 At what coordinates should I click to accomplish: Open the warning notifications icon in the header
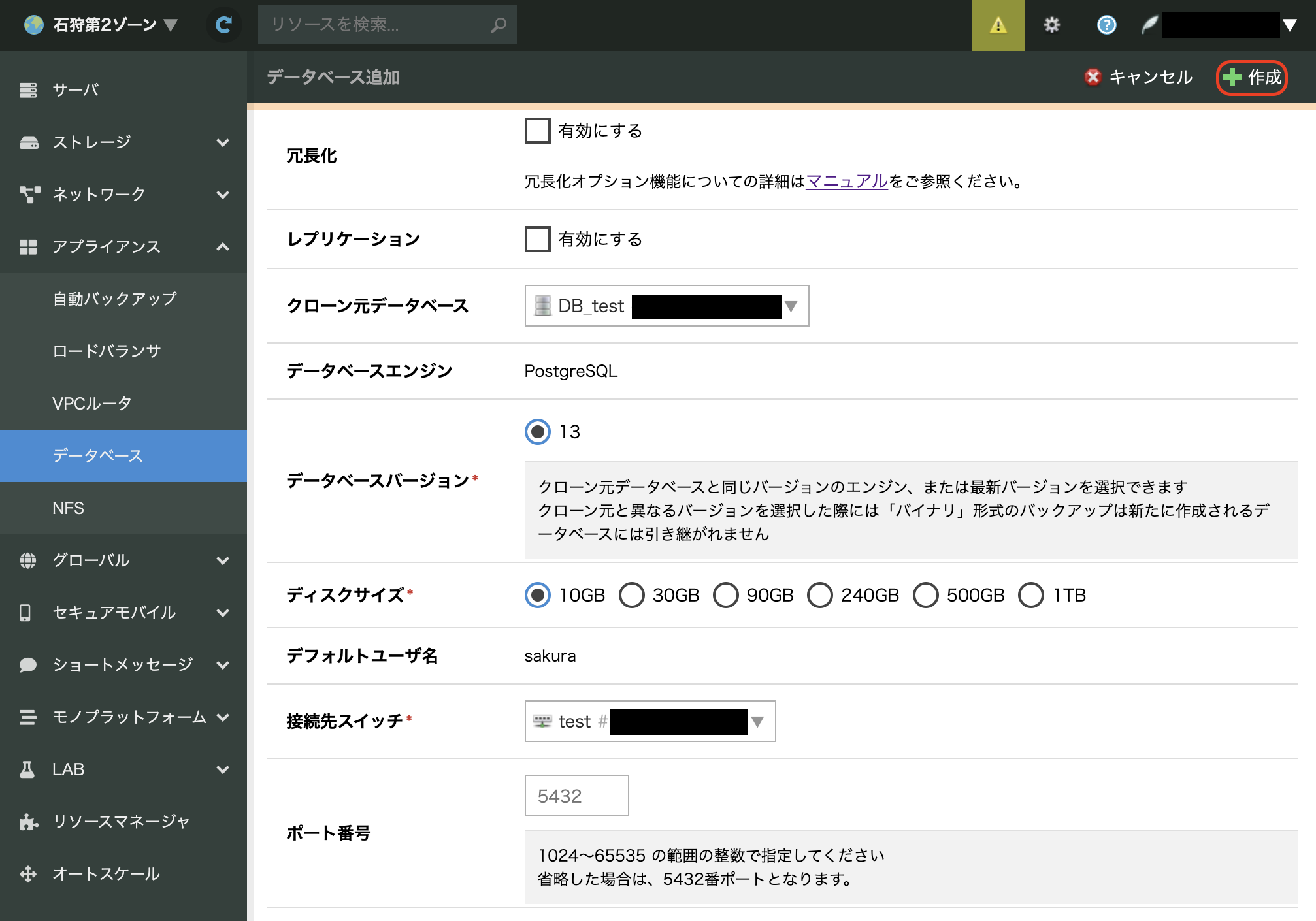(x=998, y=25)
